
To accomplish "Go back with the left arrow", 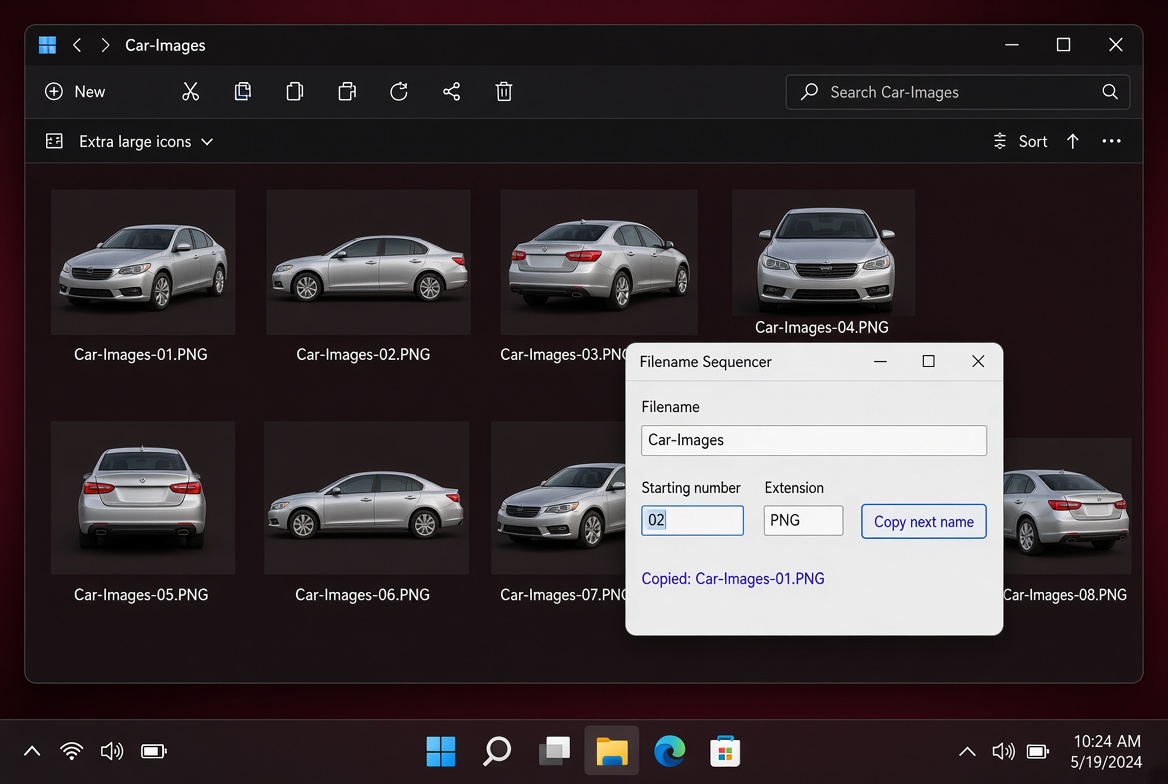I will 77,45.
